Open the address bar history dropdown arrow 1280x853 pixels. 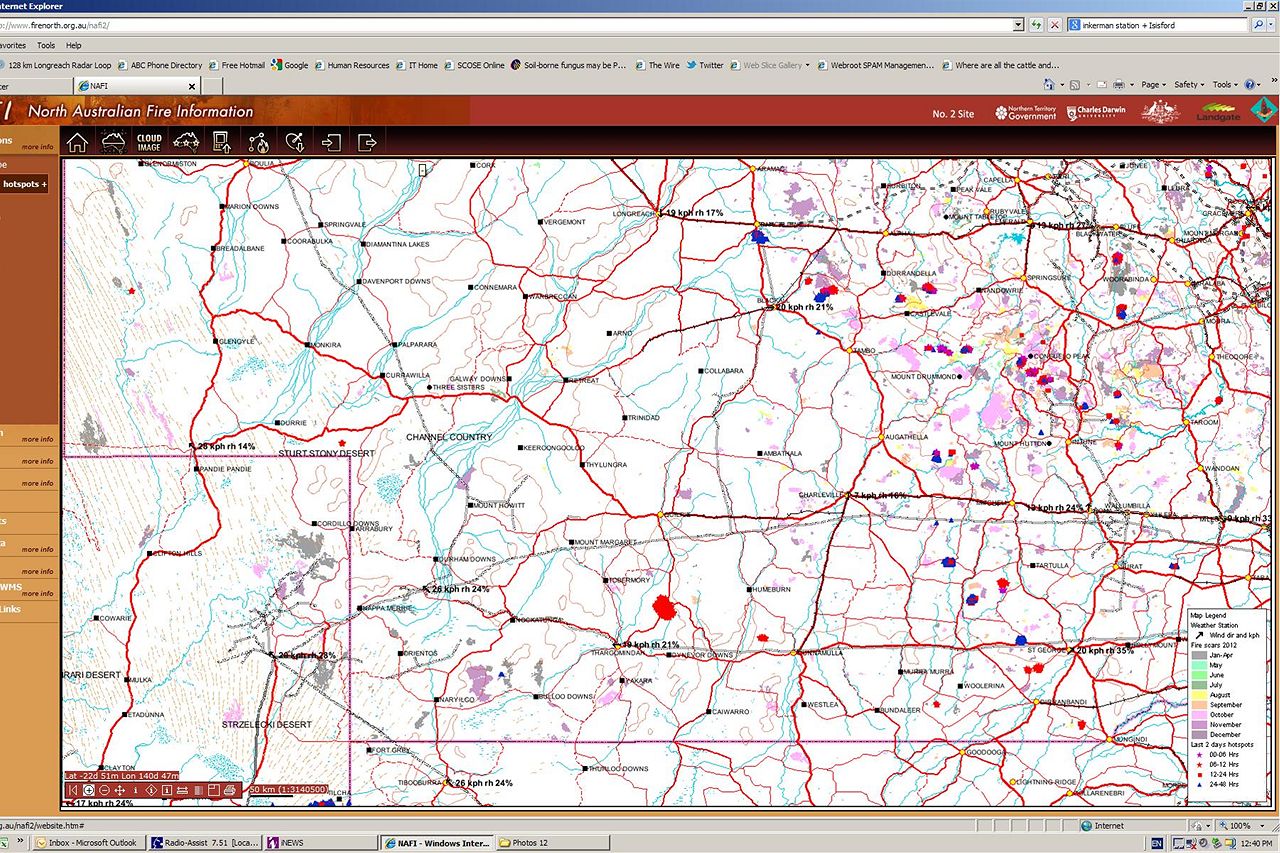point(1018,25)
